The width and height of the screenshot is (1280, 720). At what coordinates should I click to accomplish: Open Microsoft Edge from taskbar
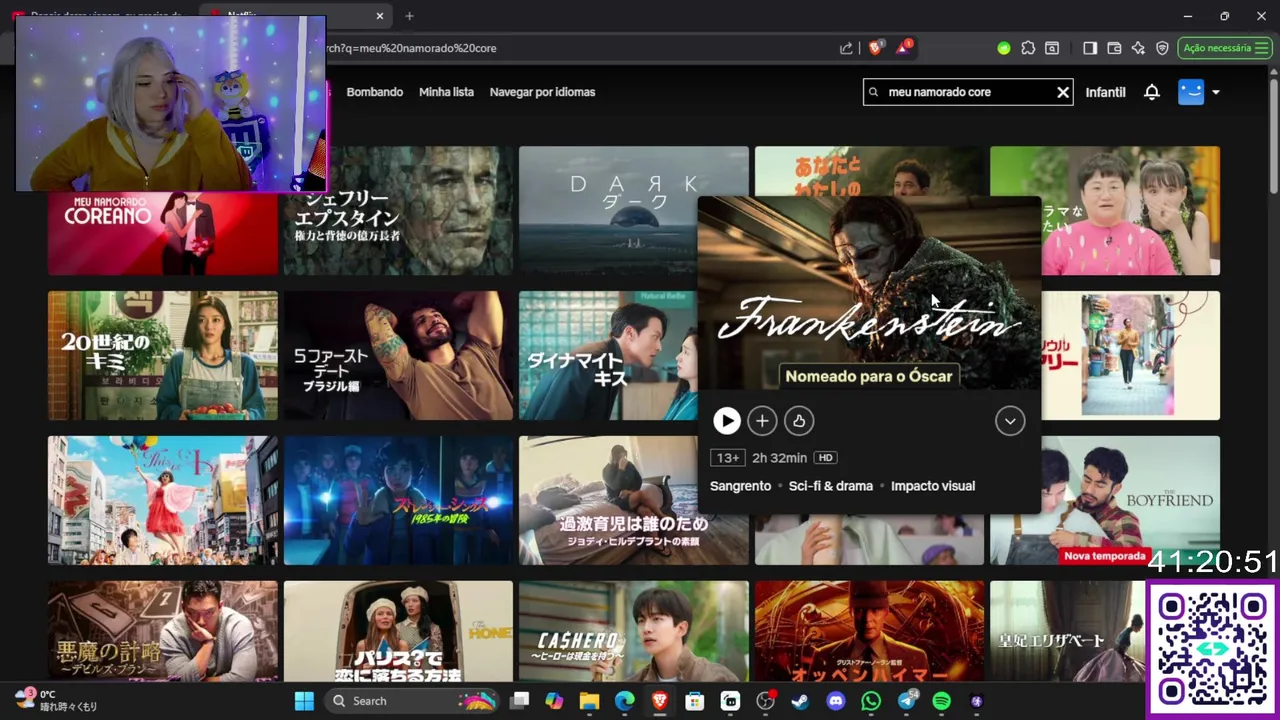(x=624, y=701)
